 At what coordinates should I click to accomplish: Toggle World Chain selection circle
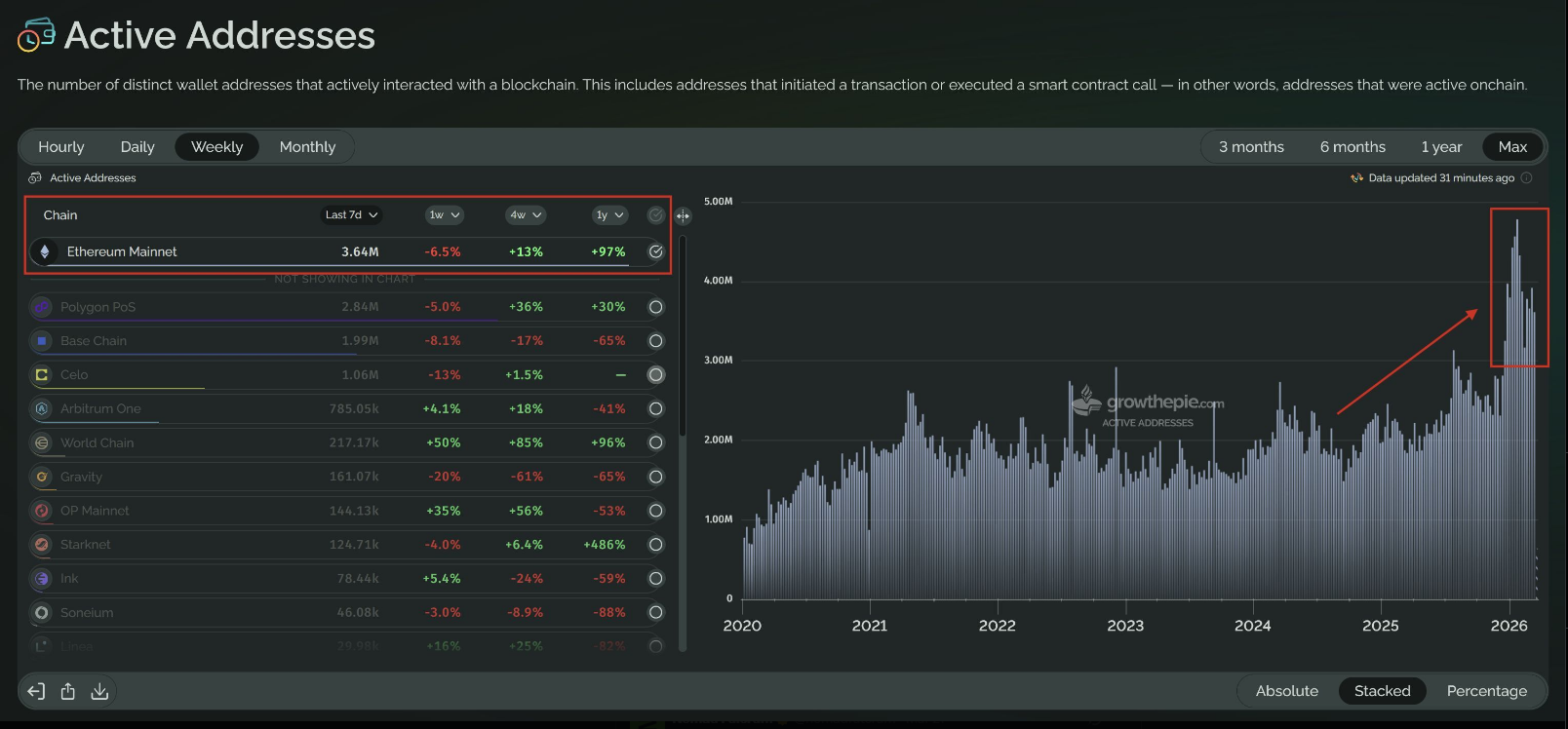[x=656, y=442]
